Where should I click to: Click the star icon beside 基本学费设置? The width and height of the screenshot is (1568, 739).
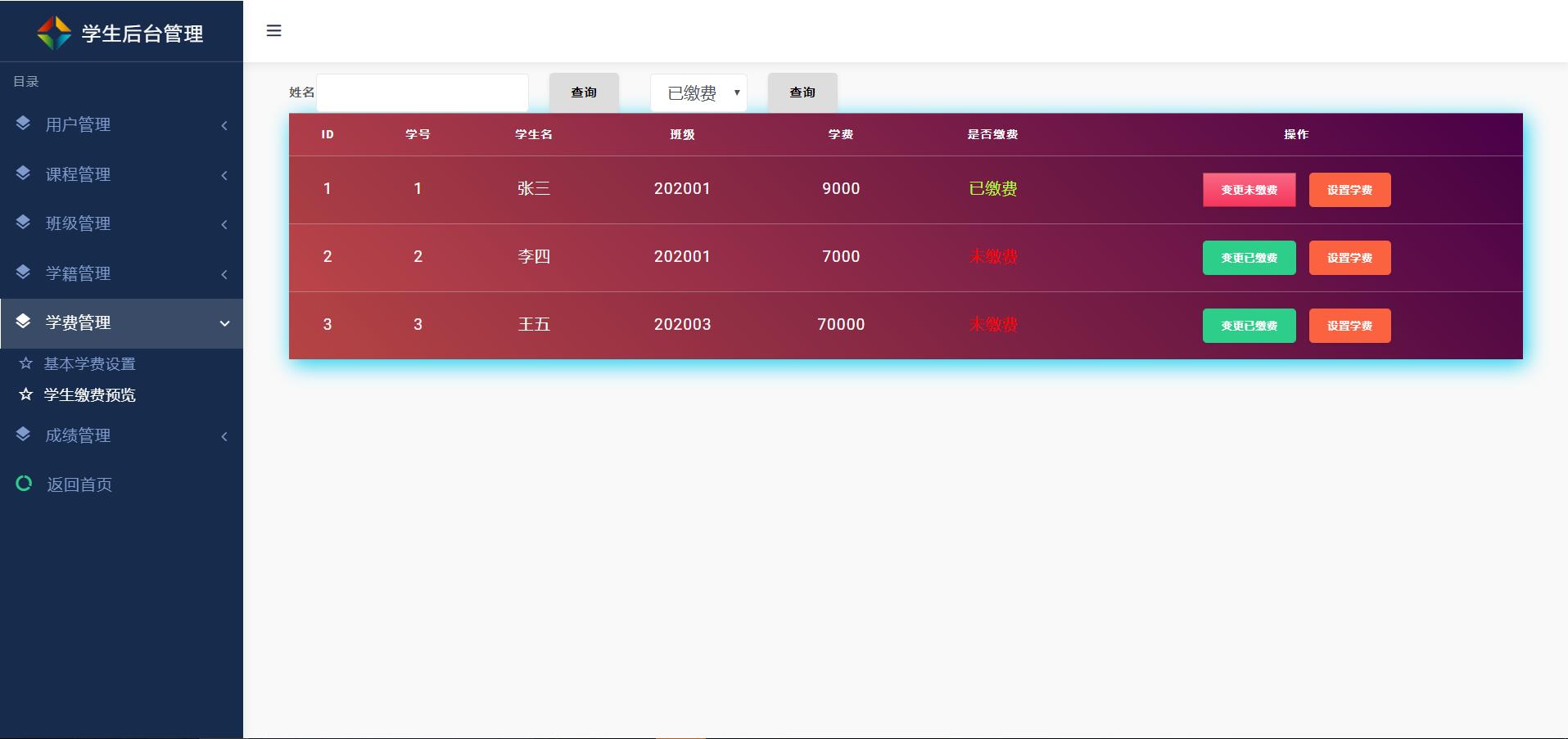pos(26,363)
